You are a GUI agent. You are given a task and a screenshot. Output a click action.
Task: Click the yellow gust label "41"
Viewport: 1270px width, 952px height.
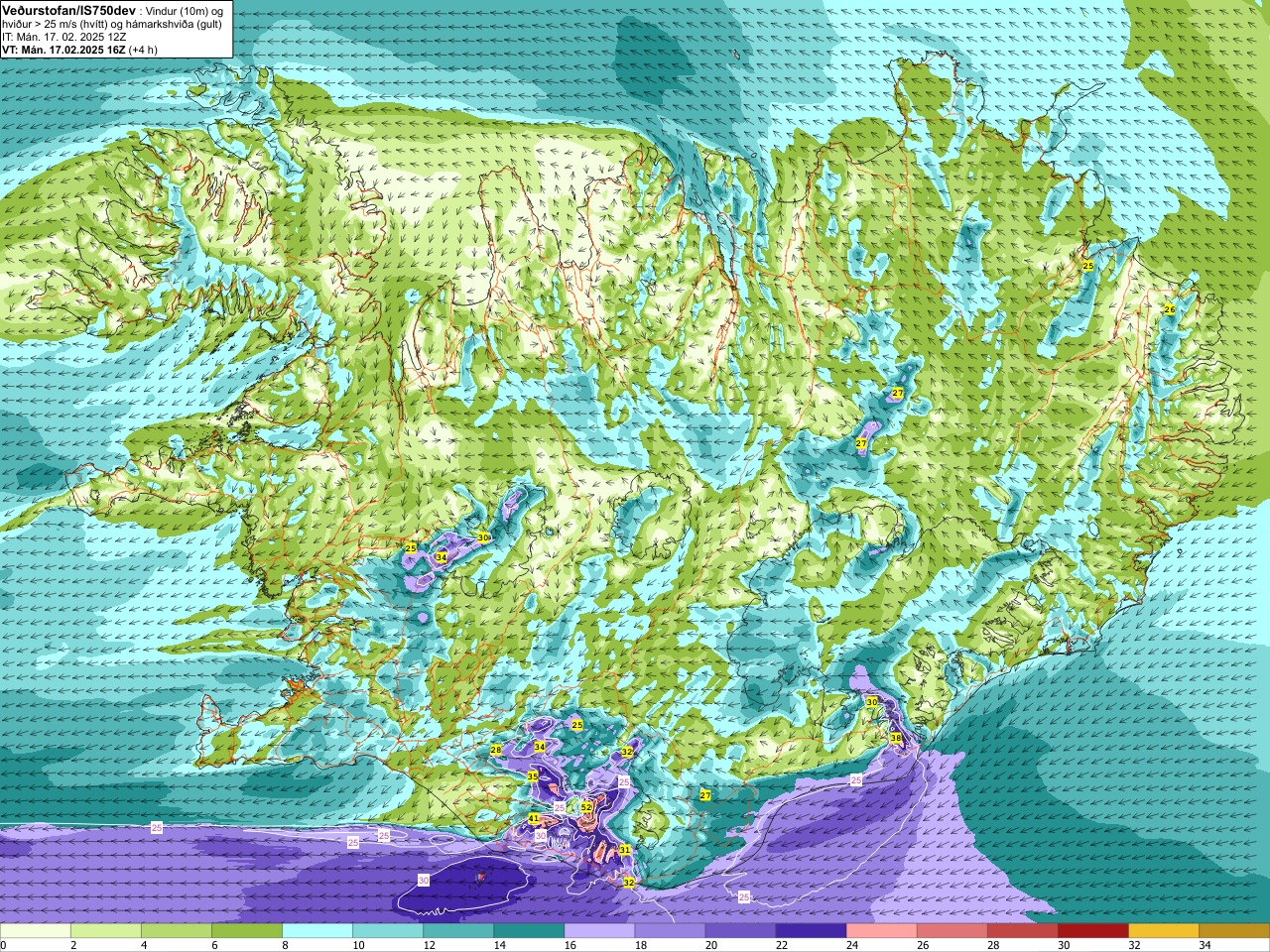point(534,818)
